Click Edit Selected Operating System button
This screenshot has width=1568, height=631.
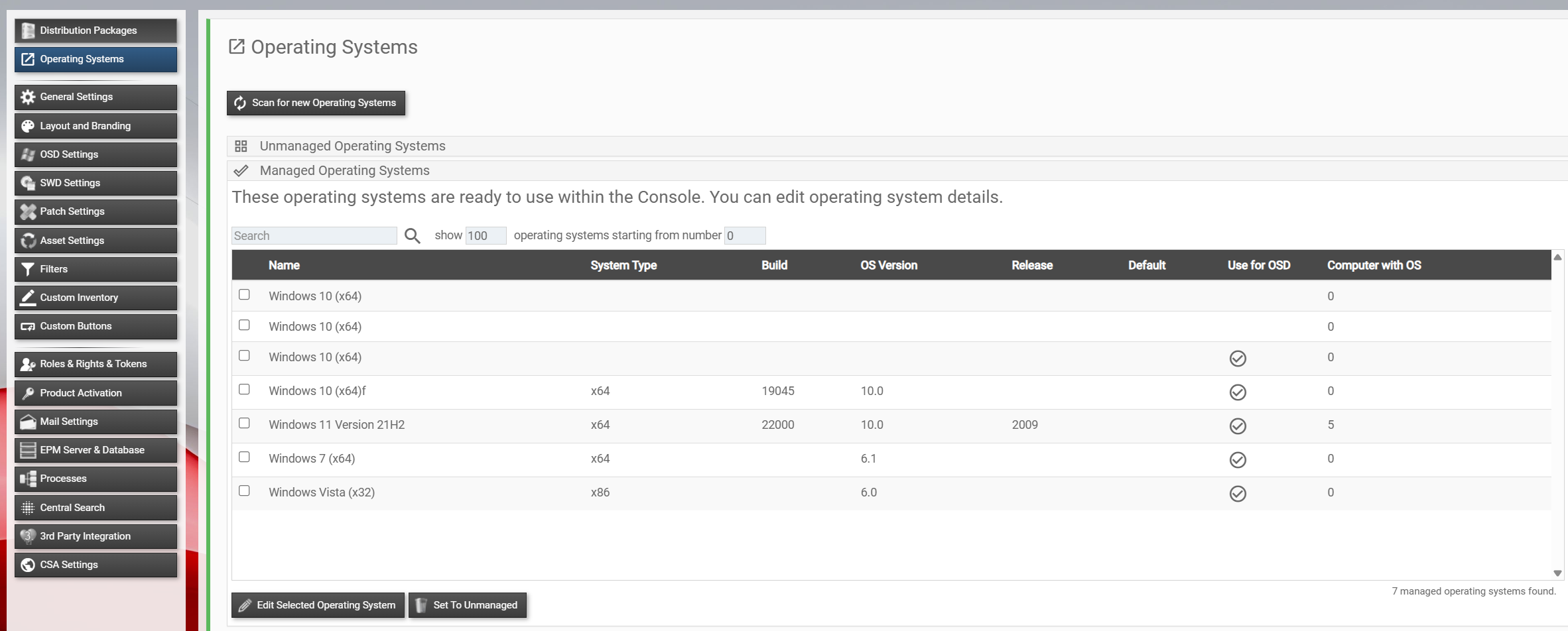[x=318, y=605]
